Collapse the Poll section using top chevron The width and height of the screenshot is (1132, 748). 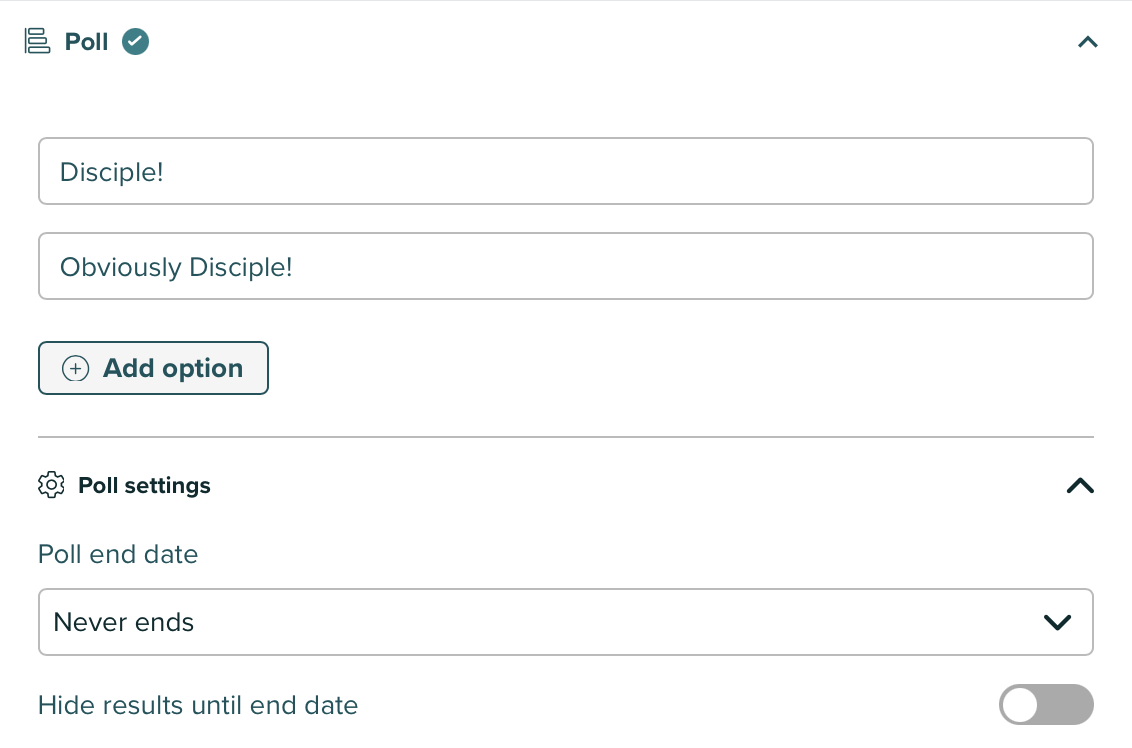[1087, 42]
